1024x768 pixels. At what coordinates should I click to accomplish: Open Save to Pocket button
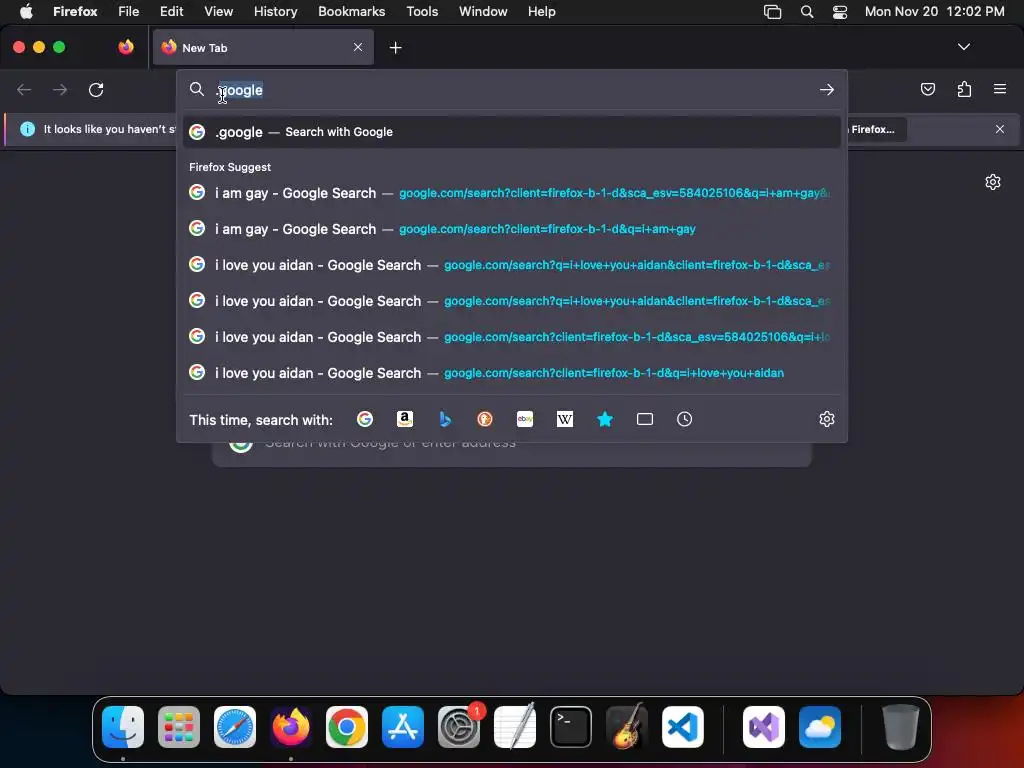click(927, 89)
